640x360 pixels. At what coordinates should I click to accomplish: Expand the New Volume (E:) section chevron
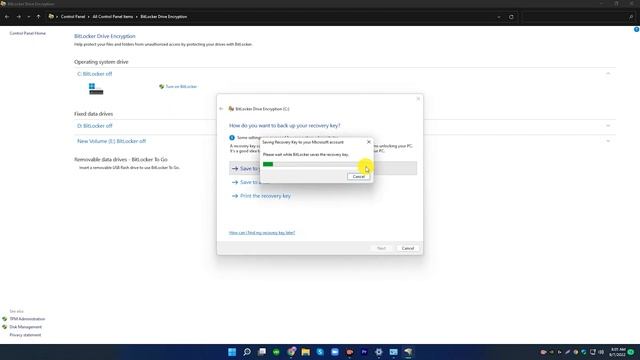[608, 141]
